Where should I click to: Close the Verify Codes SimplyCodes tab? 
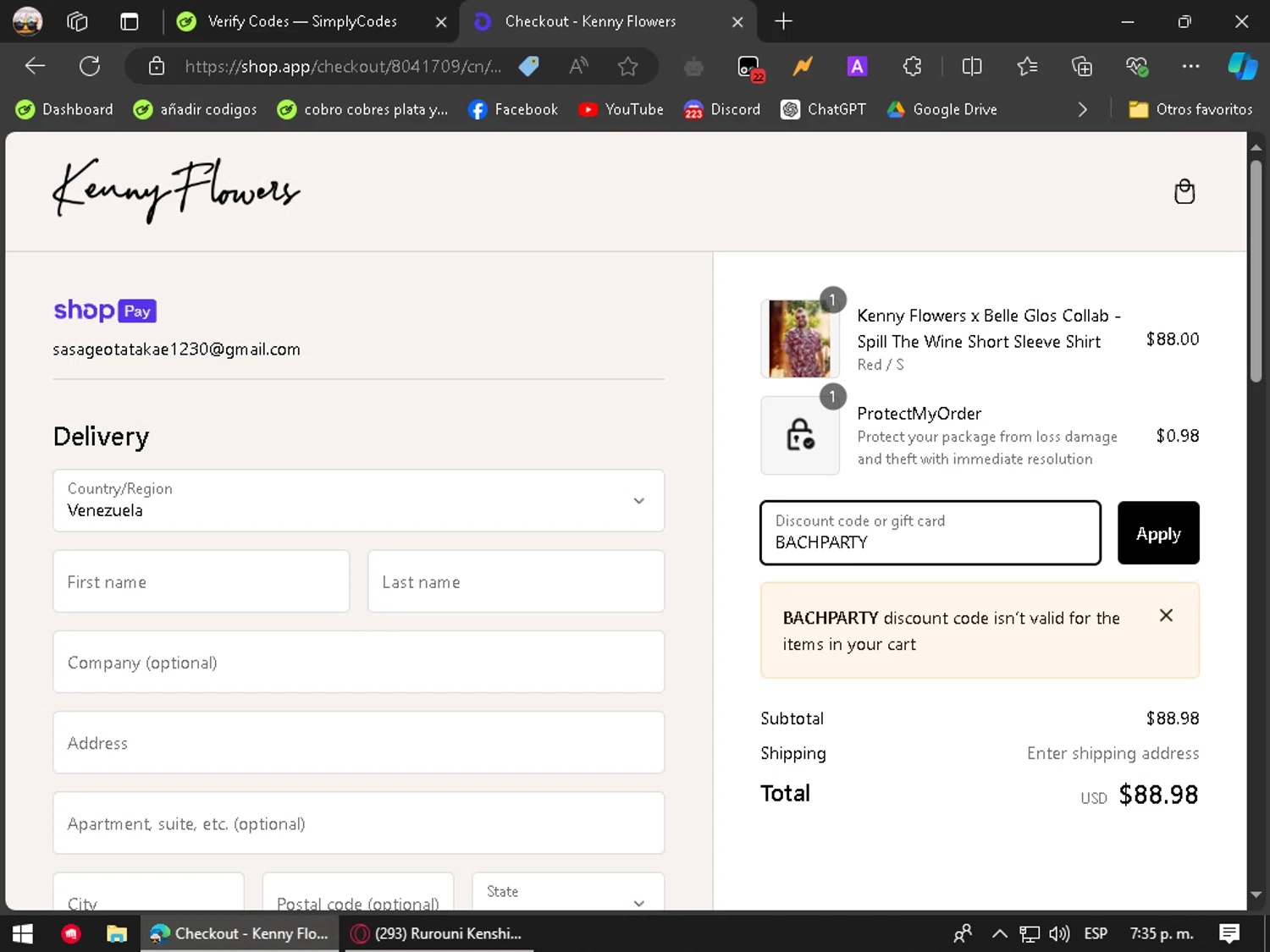[441, 22]
